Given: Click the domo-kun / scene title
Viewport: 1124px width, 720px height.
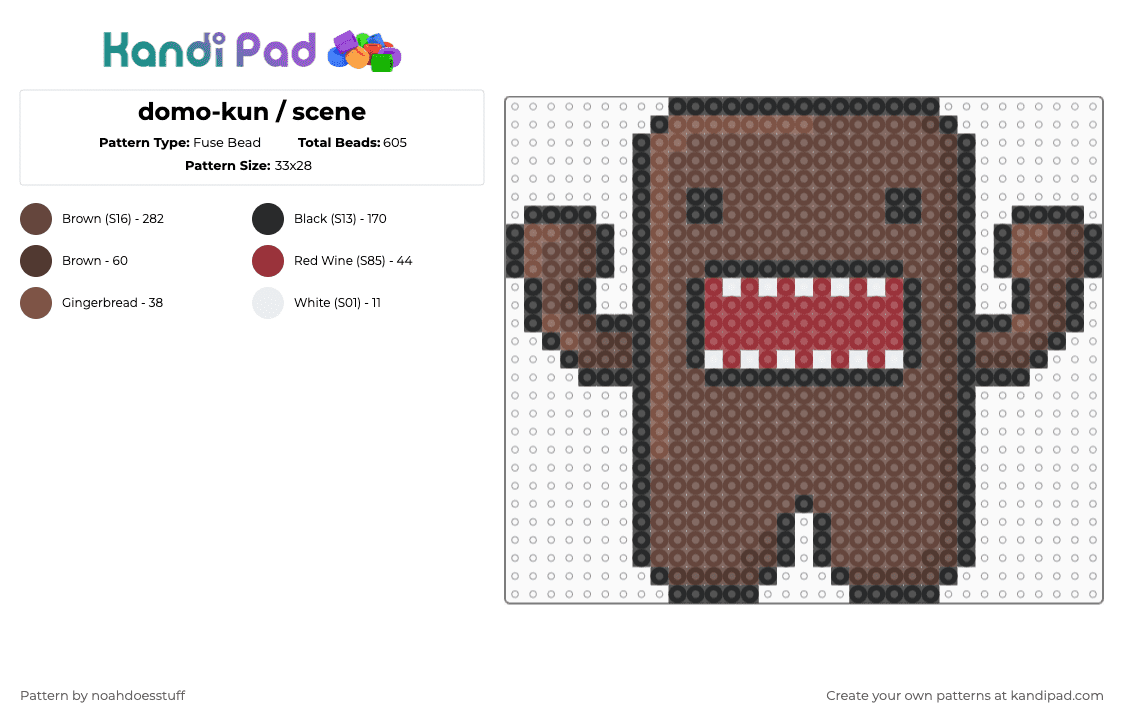Looking at the screenshot, I should [252, 112].
